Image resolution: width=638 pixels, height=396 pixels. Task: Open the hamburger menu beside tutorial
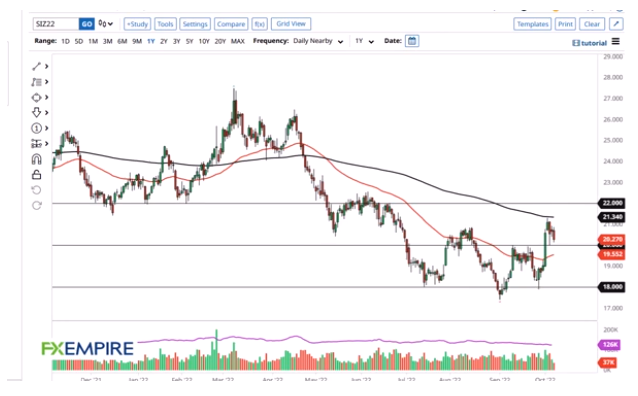pyautogui.click(x=616, y=42)
